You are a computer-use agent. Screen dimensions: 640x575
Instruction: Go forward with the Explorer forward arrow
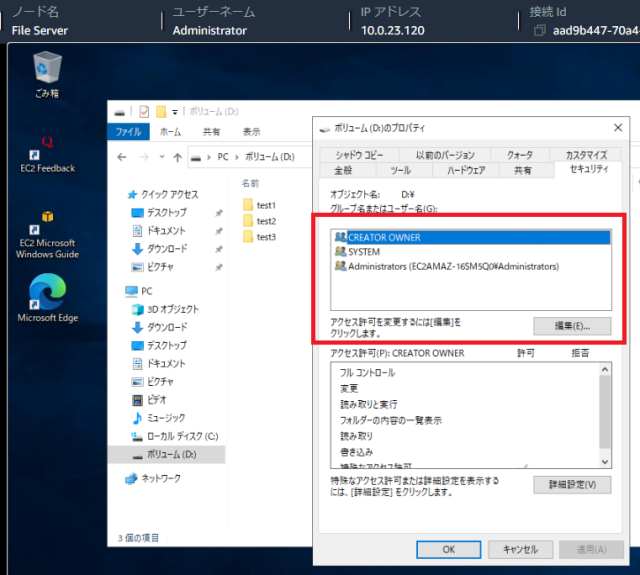[x=144, y=157]
